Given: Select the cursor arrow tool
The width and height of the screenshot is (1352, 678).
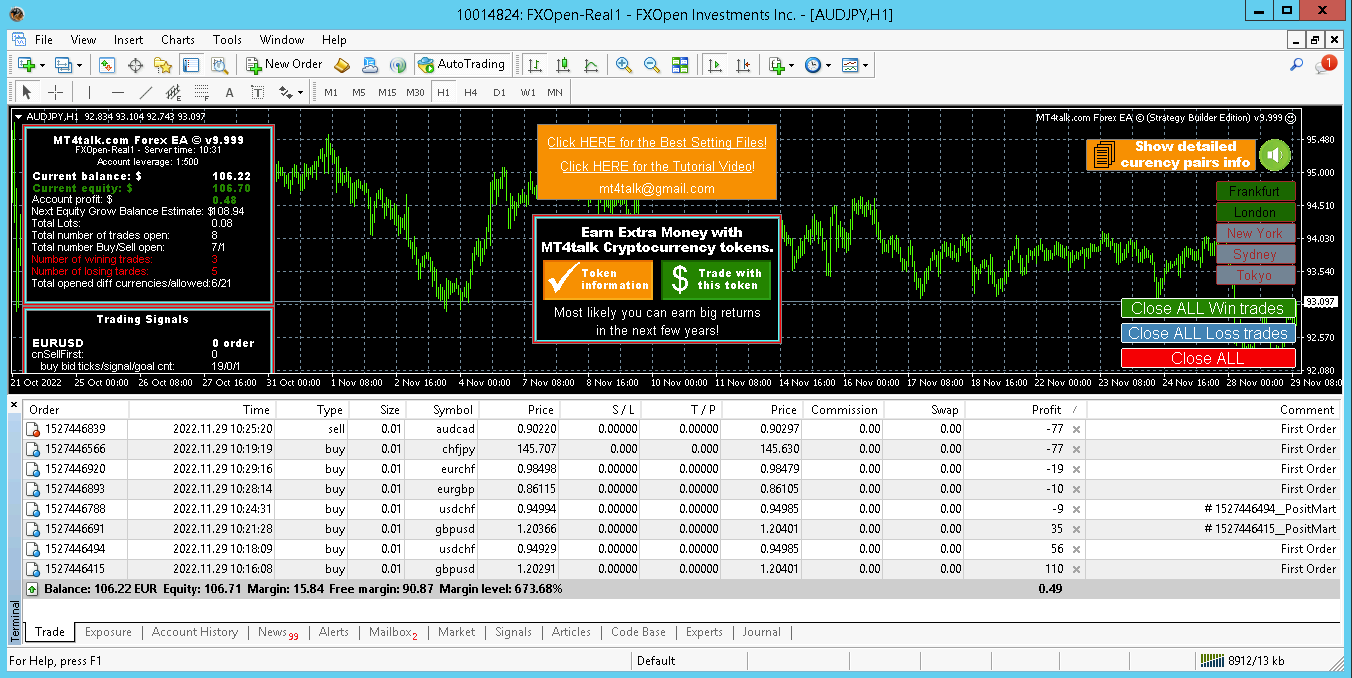Looking at the screenshot, I should [x=27, y=92].
